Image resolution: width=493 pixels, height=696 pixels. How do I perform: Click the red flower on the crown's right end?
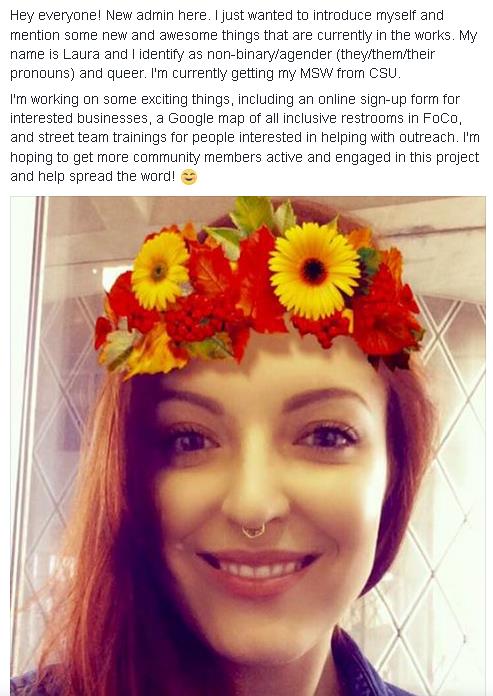[x=387, y=317]
